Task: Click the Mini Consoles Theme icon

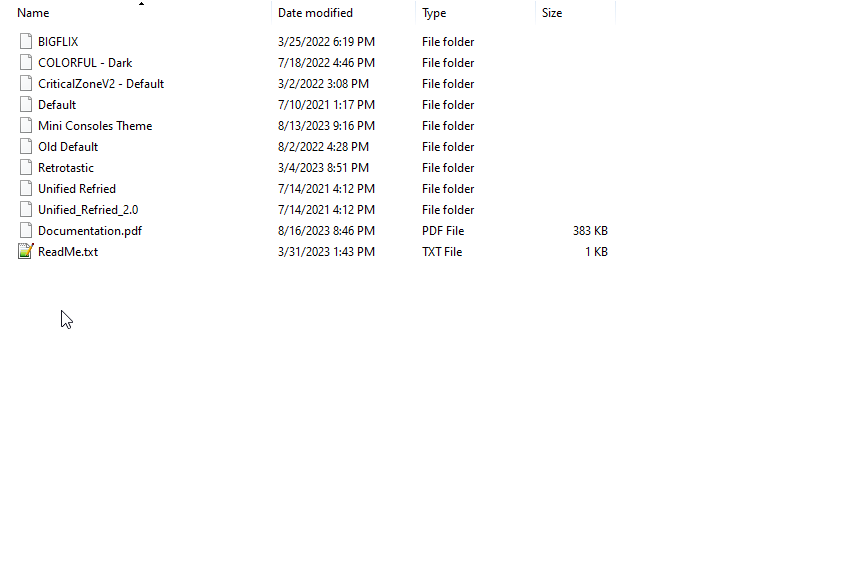Action: pyautogui.click(x=25, y=126)
